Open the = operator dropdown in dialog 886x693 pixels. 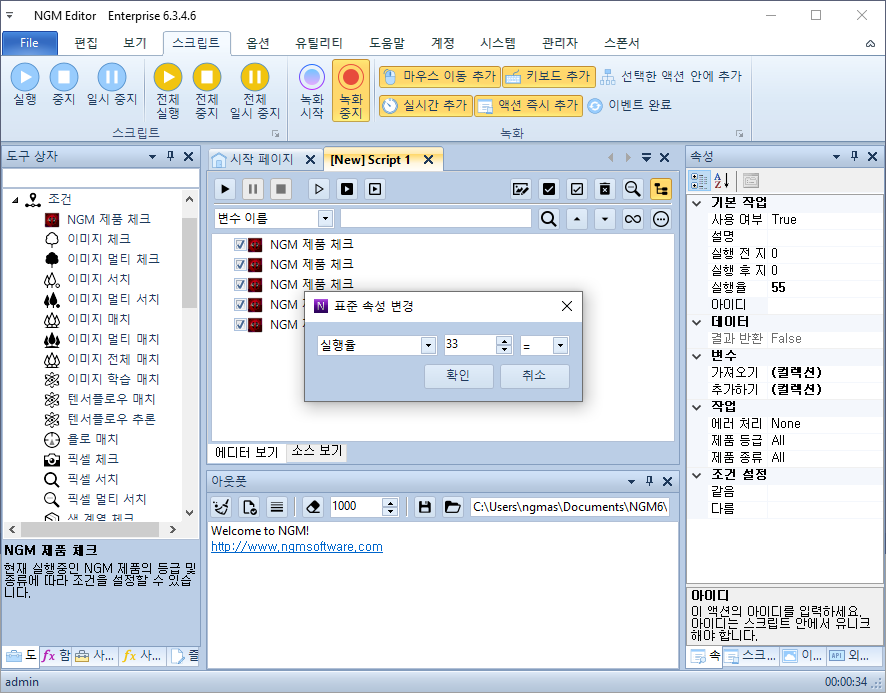coord(560,345)
